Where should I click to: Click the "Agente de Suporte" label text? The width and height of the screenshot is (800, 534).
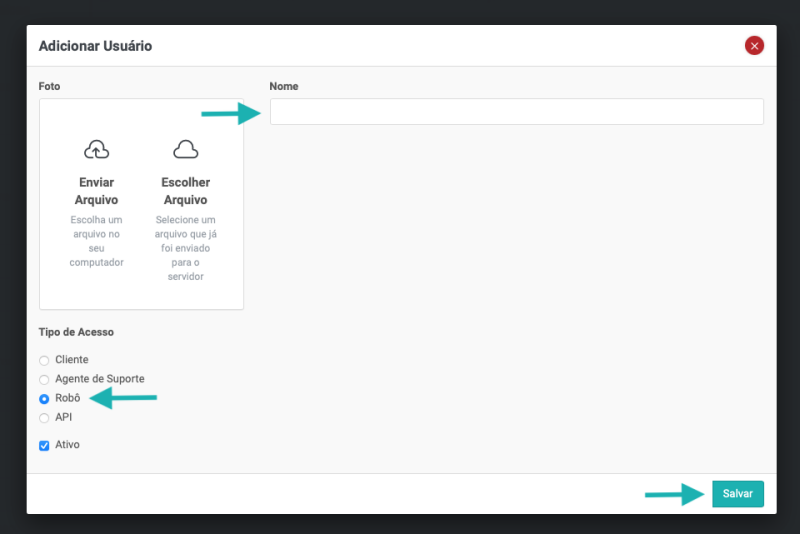tap(100, 379)
